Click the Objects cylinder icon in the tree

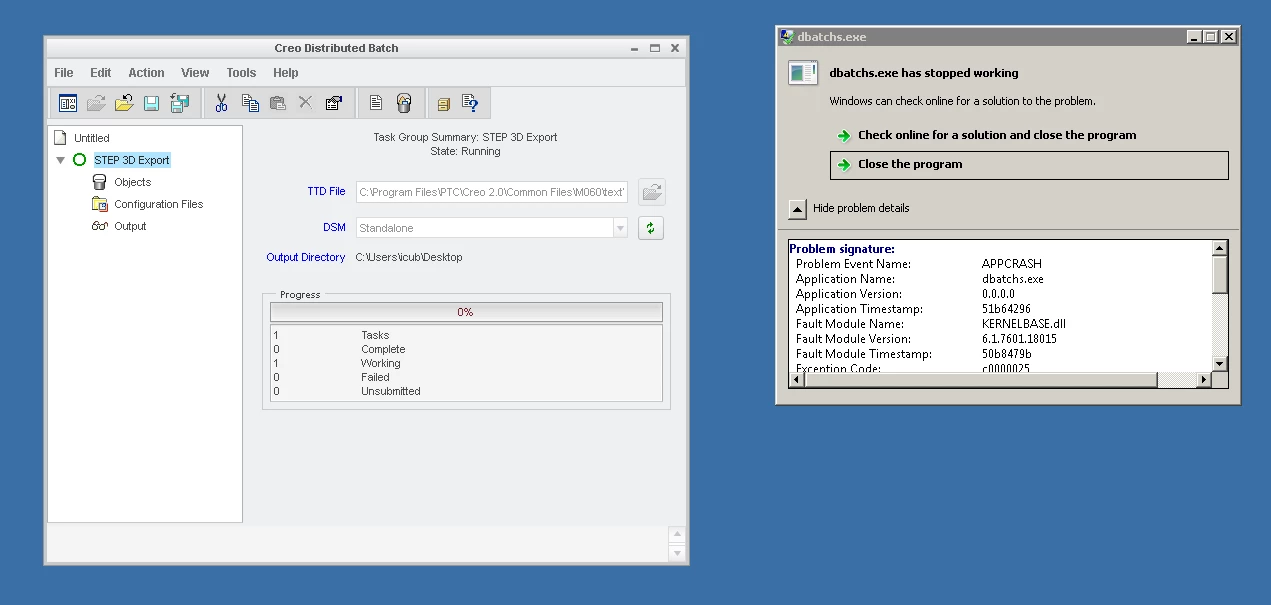pyautogui.click(x=99, y=182)
